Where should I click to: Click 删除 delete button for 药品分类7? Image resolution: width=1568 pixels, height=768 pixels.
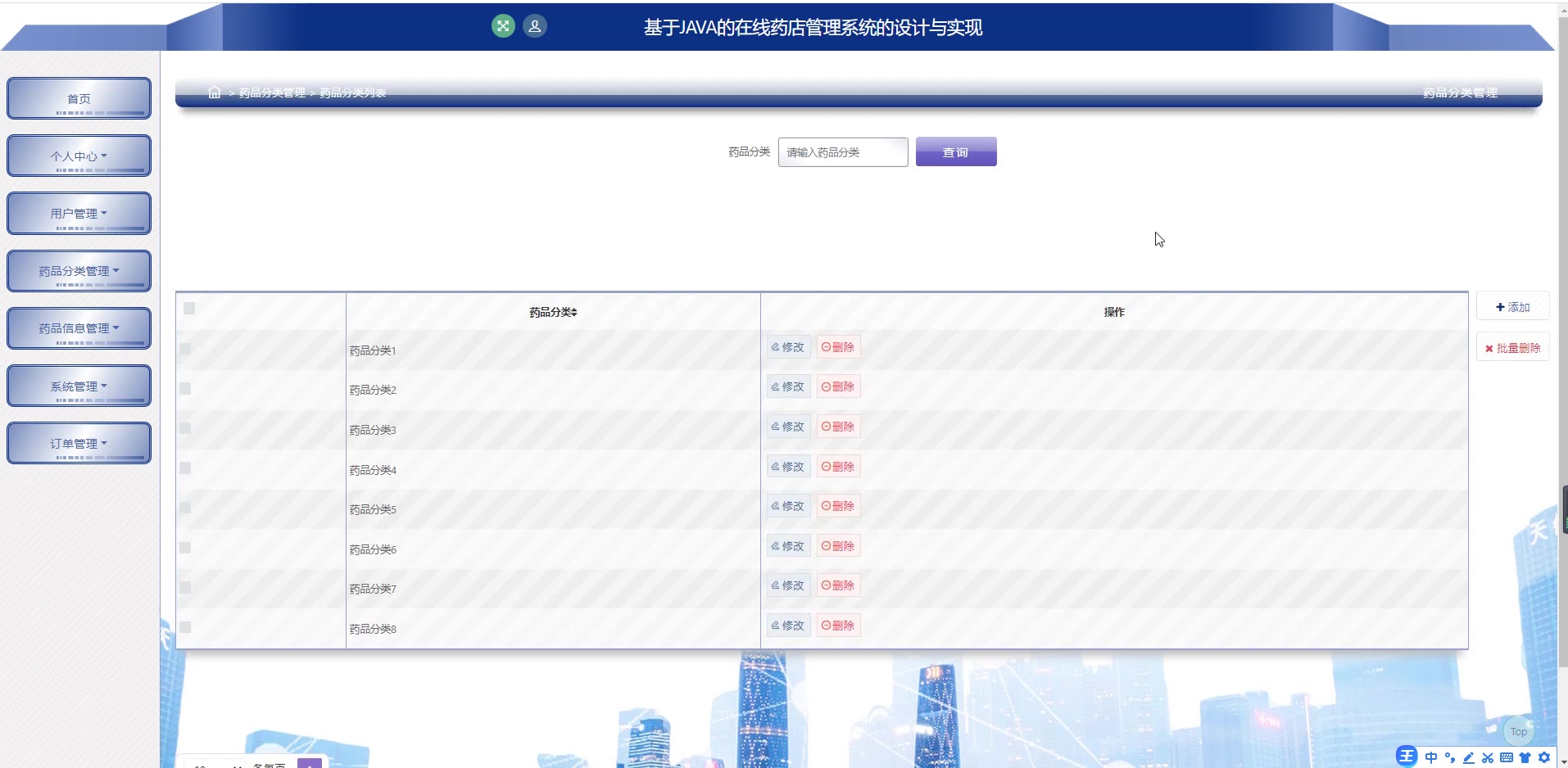(x=838, y=585)
